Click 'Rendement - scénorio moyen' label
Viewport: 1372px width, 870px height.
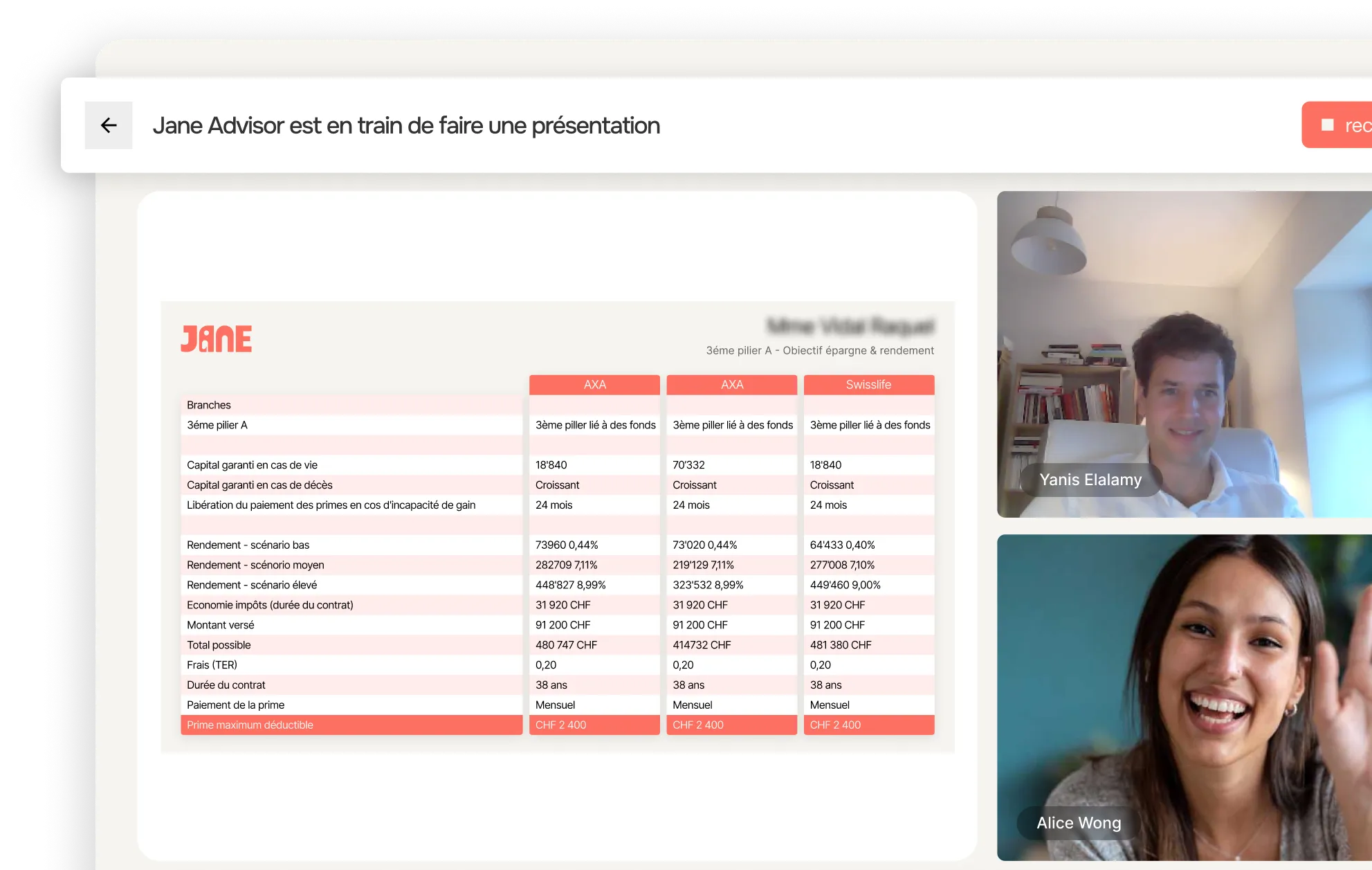click(x=255, y=565)
